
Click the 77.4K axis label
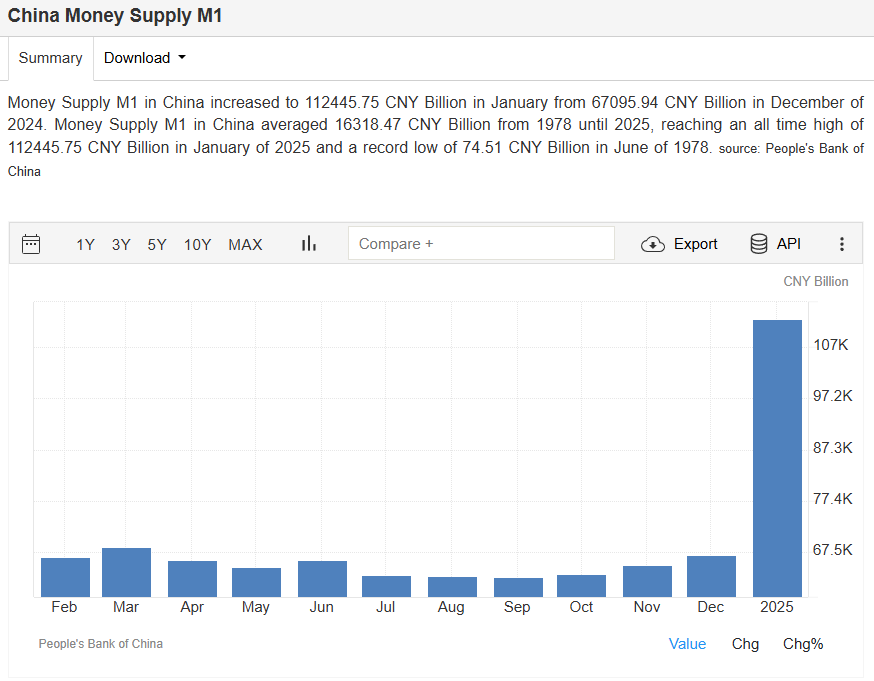tap(832, 499)
